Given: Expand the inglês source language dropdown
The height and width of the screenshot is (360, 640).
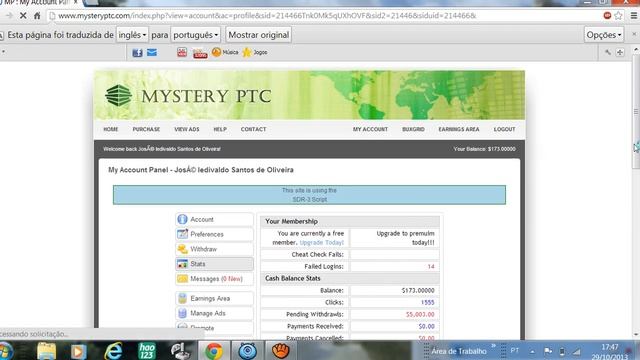Looking at the screenshot, I should click(132, 35).
